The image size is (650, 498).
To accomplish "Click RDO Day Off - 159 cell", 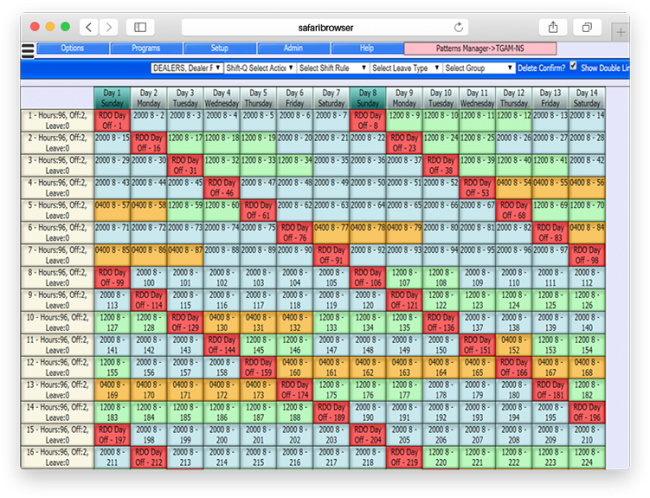I will (258, 367).
